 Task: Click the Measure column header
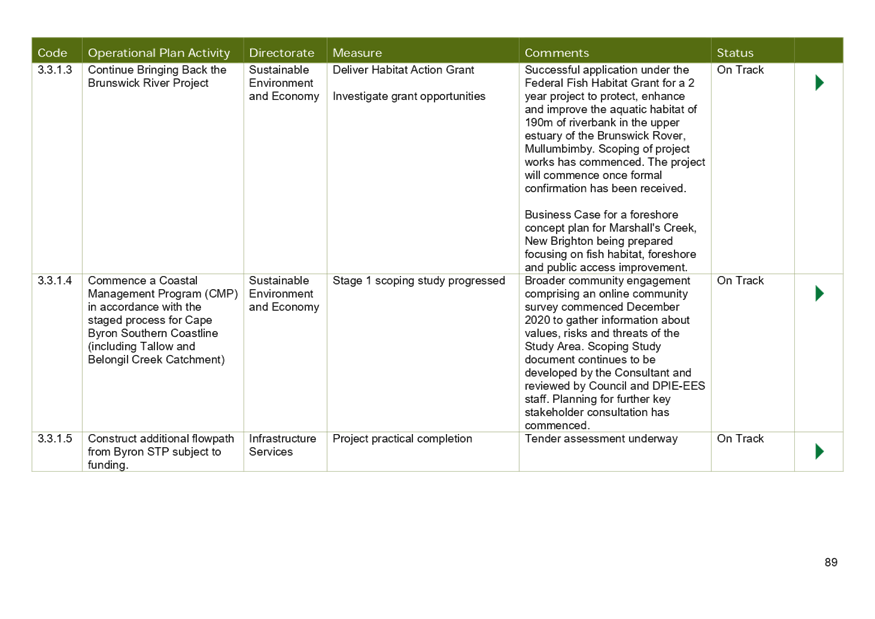point(357,53)
